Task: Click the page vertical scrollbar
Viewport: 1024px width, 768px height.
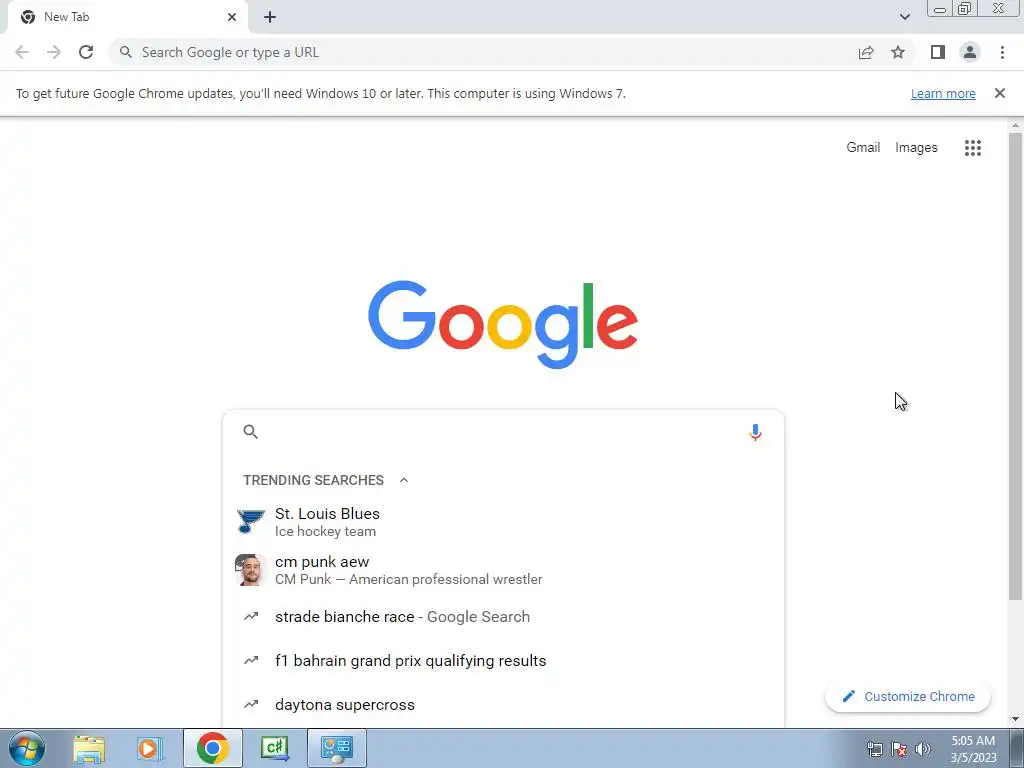Action: tap(1015, 366)
